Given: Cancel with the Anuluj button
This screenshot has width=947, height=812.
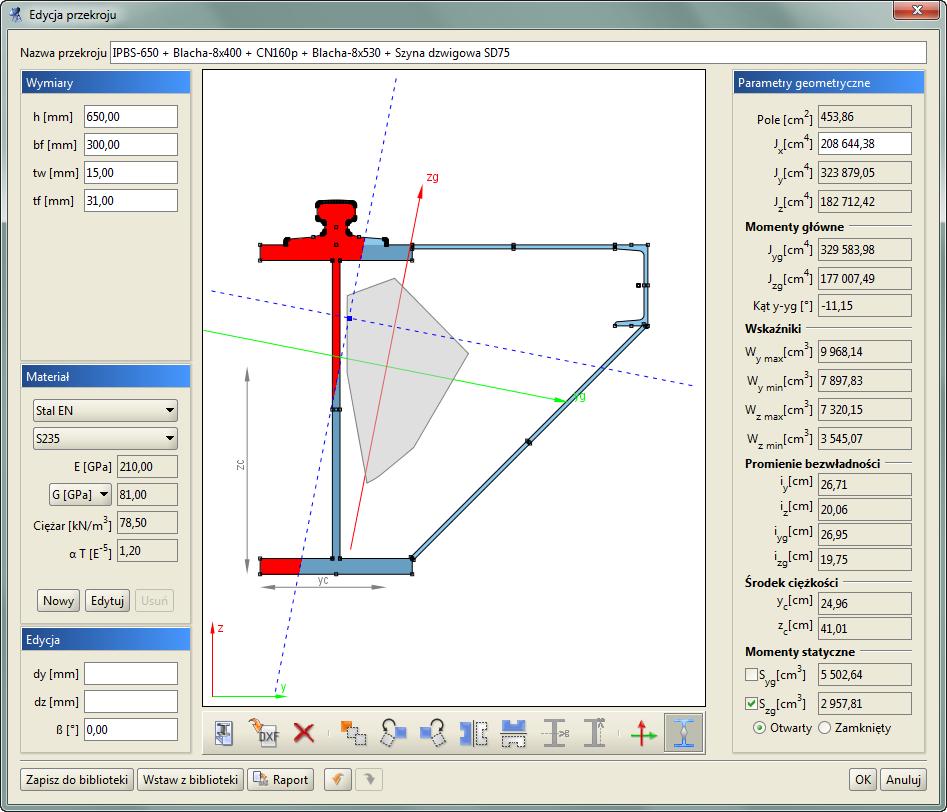Looking at the screenshot, I should coord(903,779).
